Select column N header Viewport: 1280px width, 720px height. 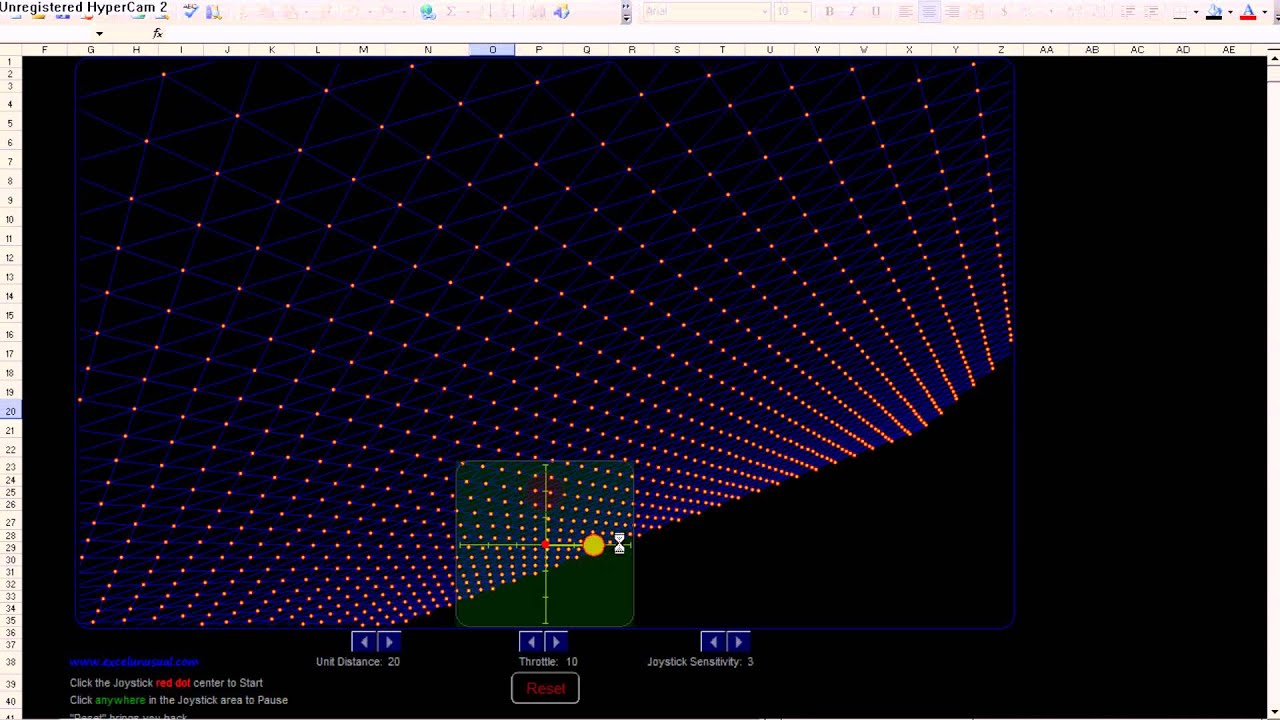pyautogui.click(x=427, y=49)
